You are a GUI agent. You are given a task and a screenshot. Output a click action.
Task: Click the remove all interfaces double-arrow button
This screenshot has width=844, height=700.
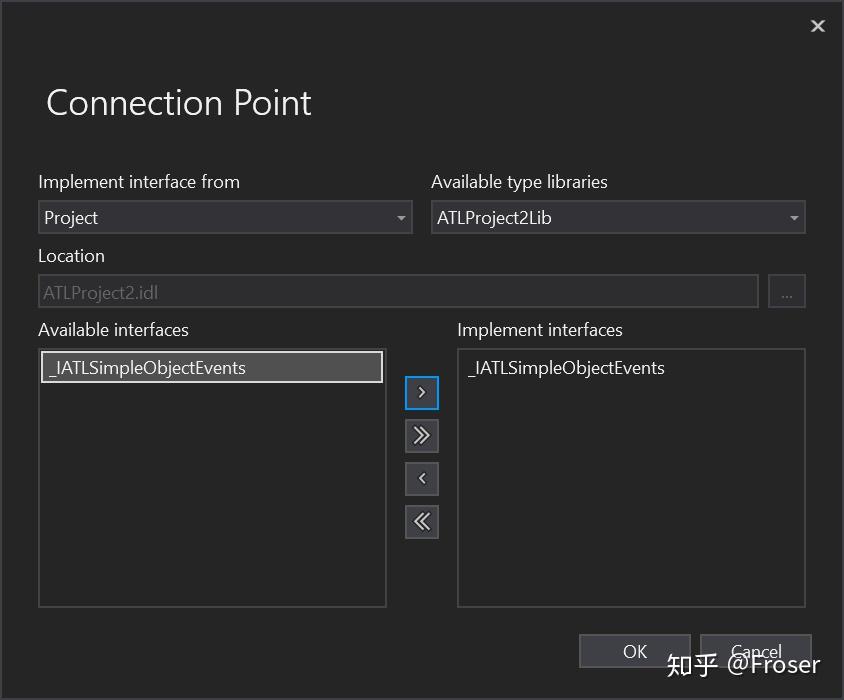pos(422,521)
